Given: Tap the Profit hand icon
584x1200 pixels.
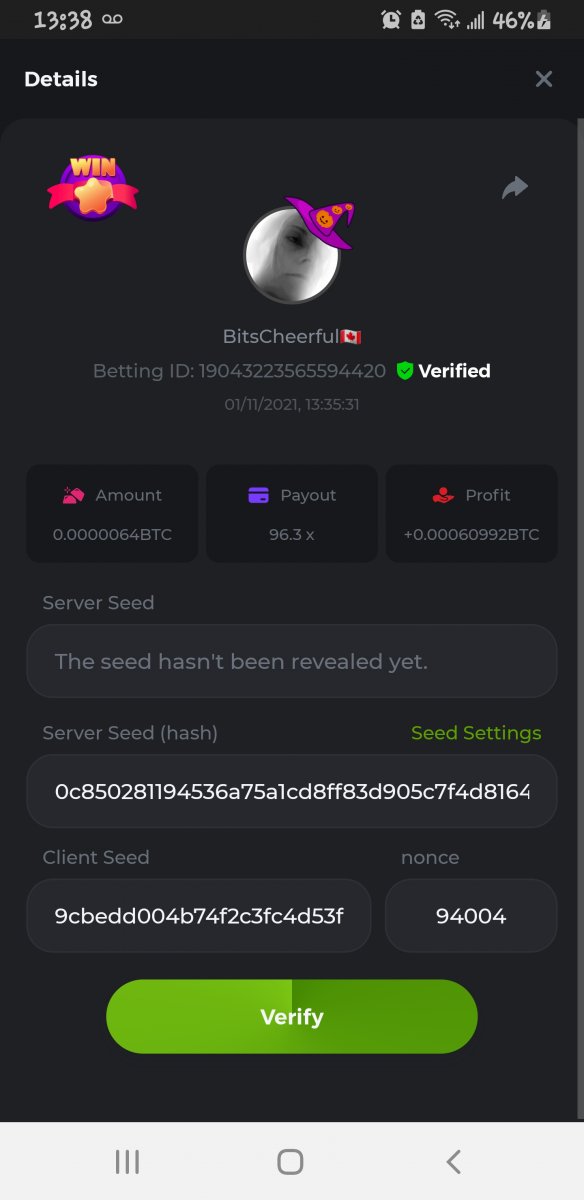Looking at the screenshot, I should [443, 495].
